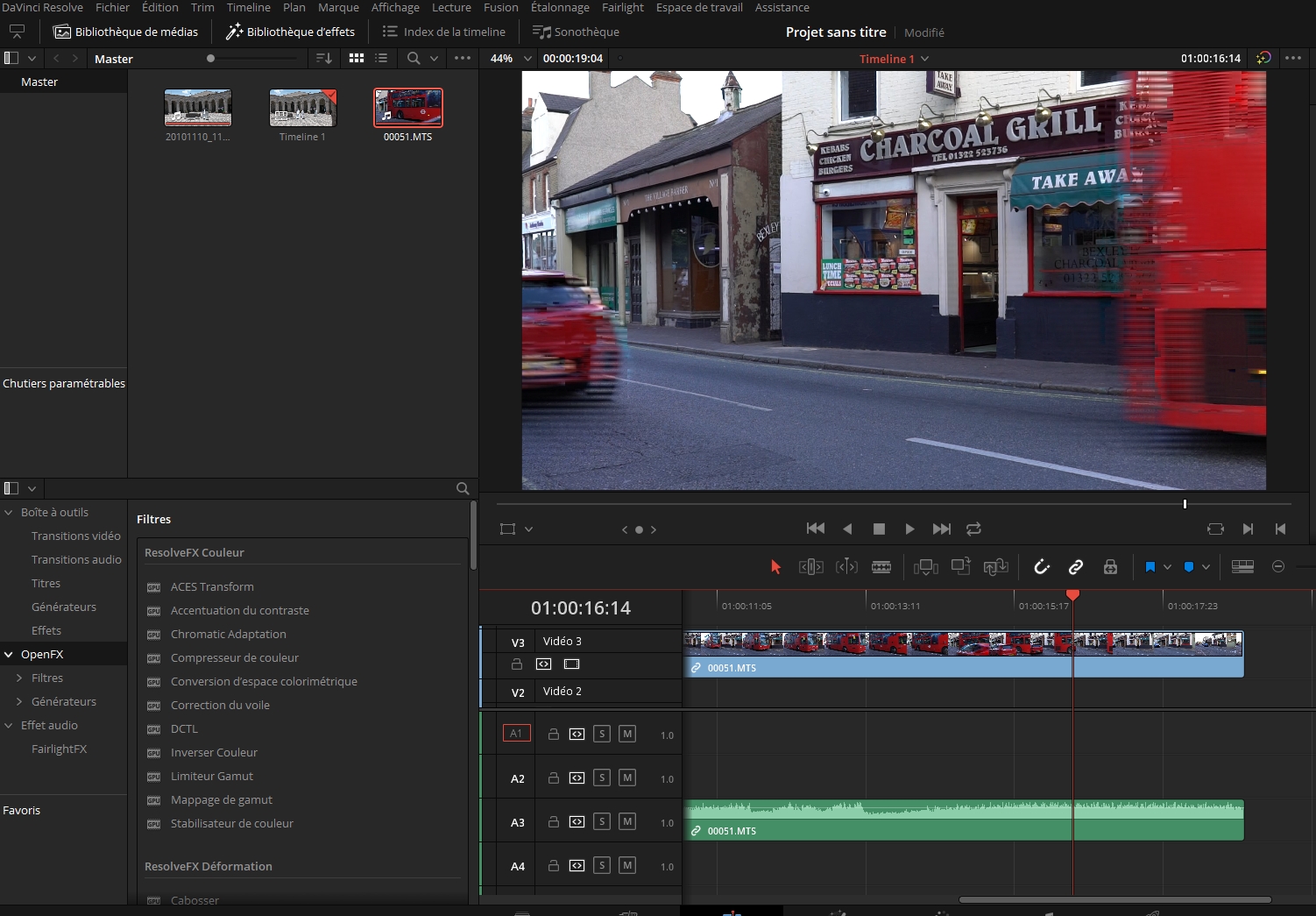Open timeline view options icon

click(x=1242, y=567)
